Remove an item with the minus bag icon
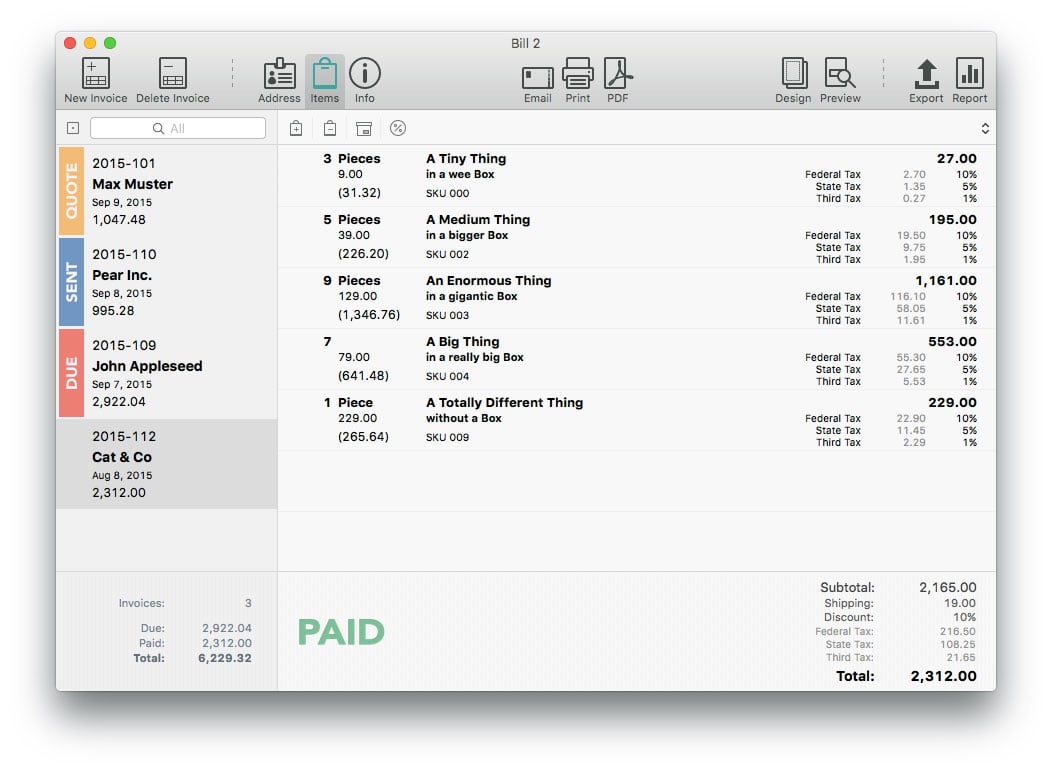 330,128
